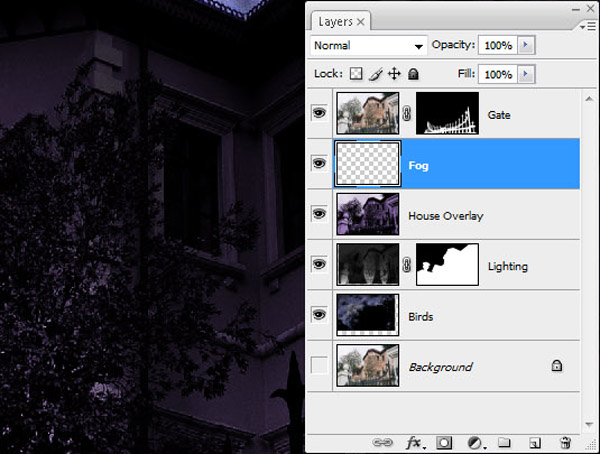Hide the Gate layer

coord(319,113)
